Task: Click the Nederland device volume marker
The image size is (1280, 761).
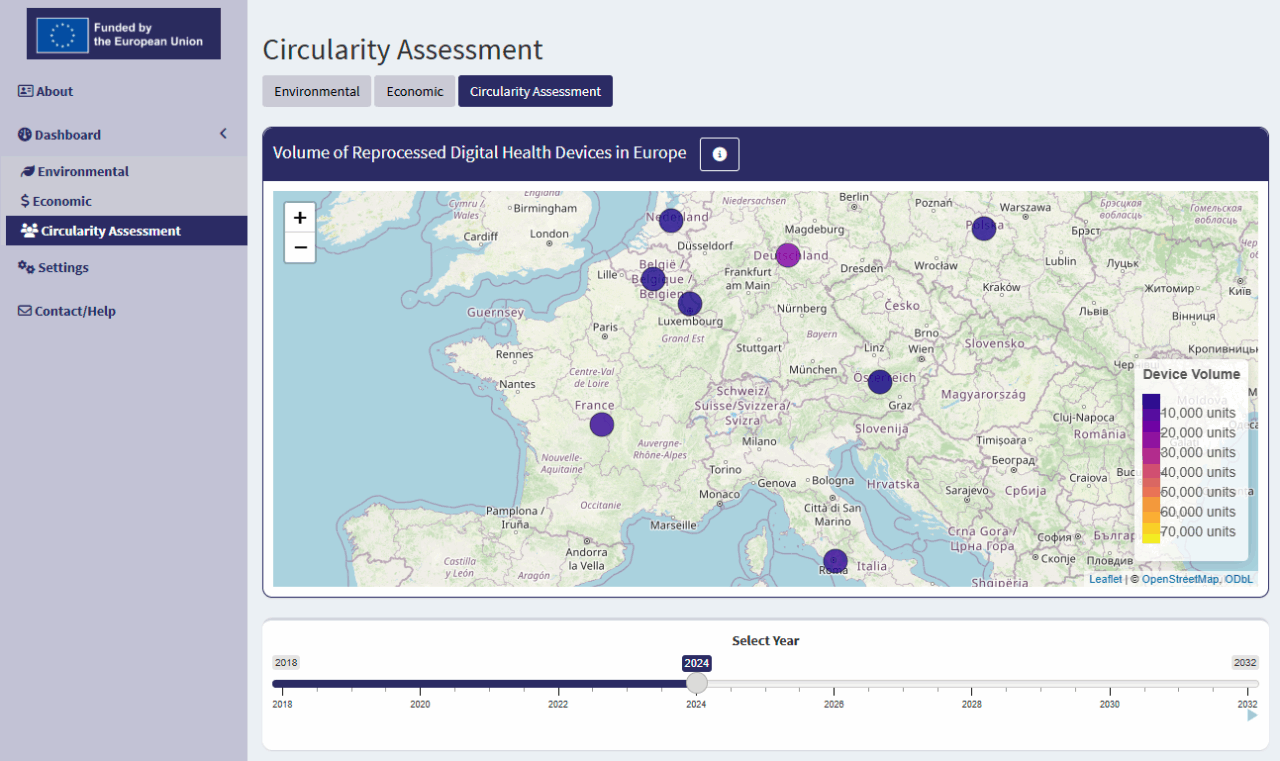Action: (x=671, y=220)
